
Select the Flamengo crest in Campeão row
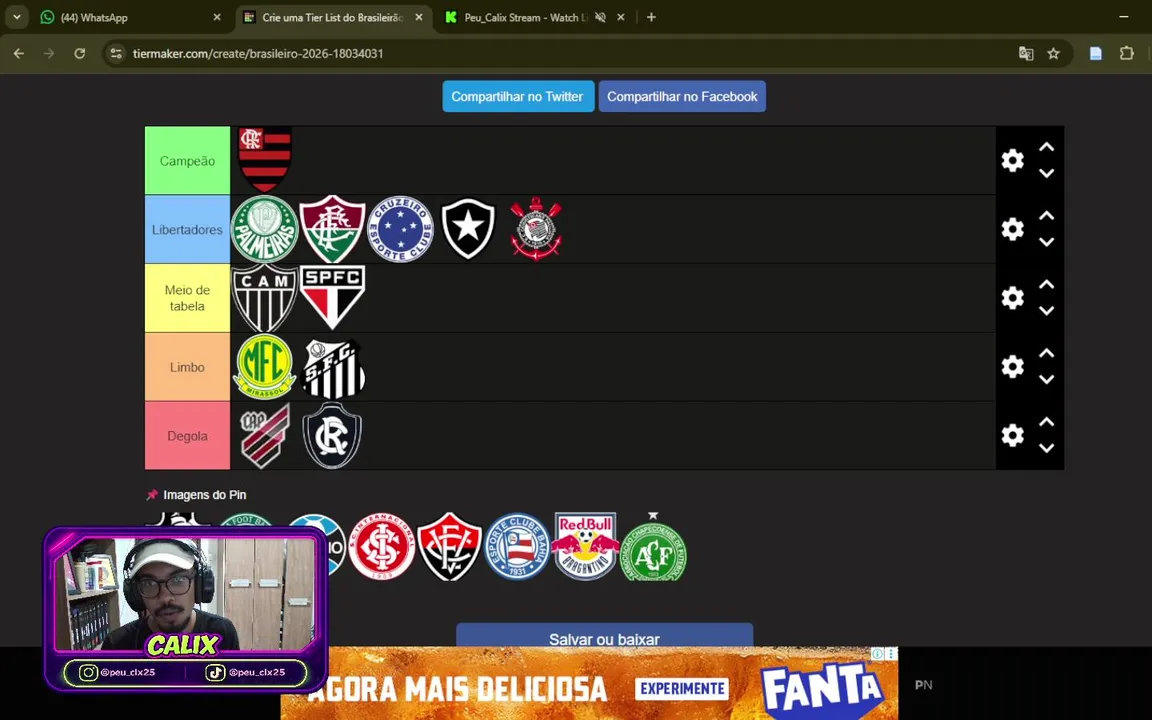[265, 159]
